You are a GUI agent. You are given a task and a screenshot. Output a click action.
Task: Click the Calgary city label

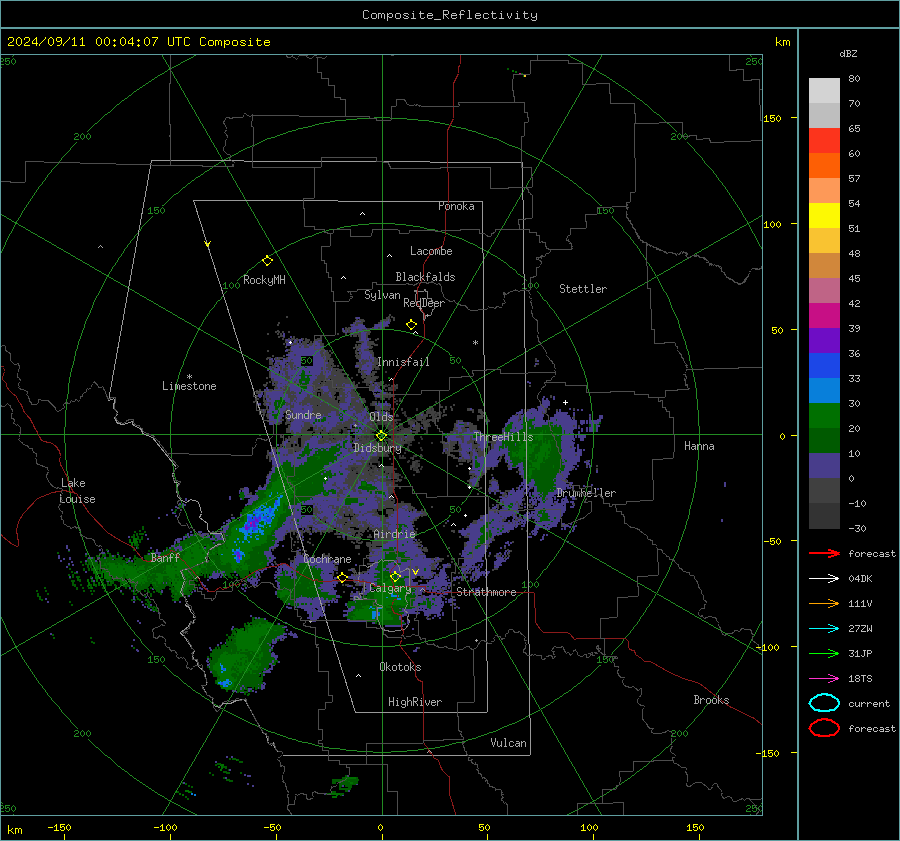(x=390, y=588)
